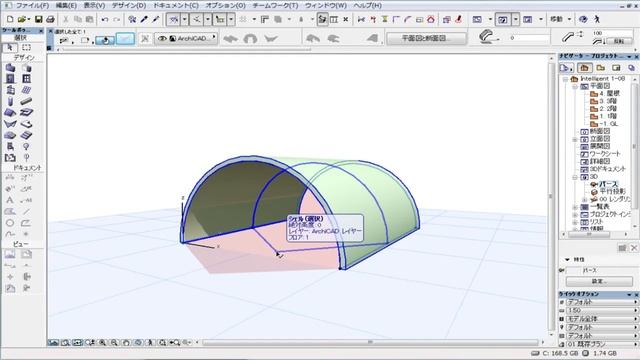Click the Redo arrow icon

click(117, 19)
